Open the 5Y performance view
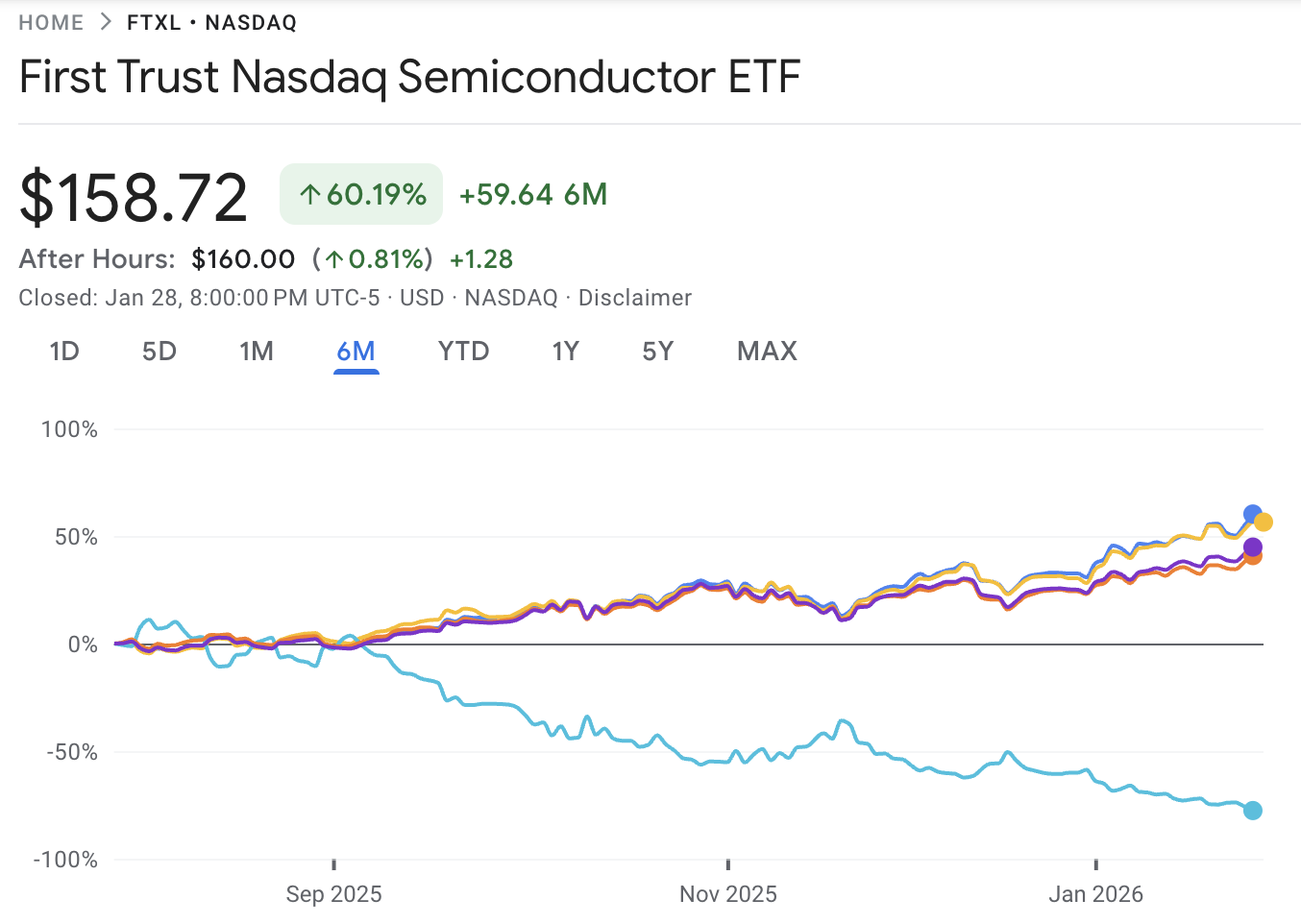The height and width of the screenshot is (924, 1301). (x=658, y=352)
